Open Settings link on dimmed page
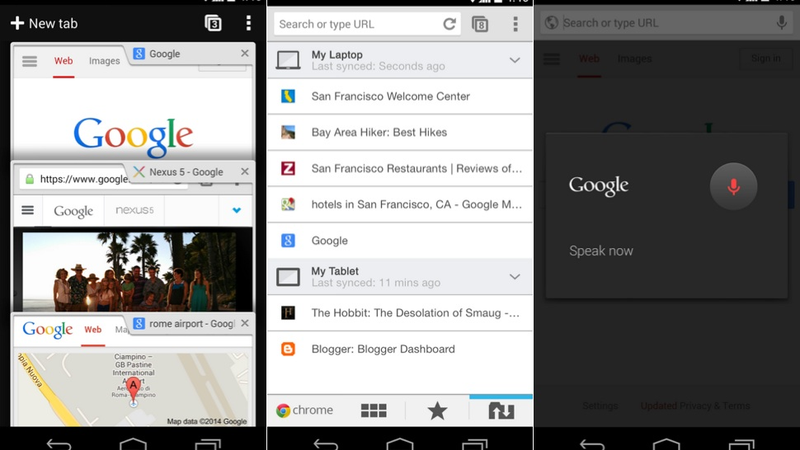The width and height of the screenshot is (800, 450). (600, 406)
